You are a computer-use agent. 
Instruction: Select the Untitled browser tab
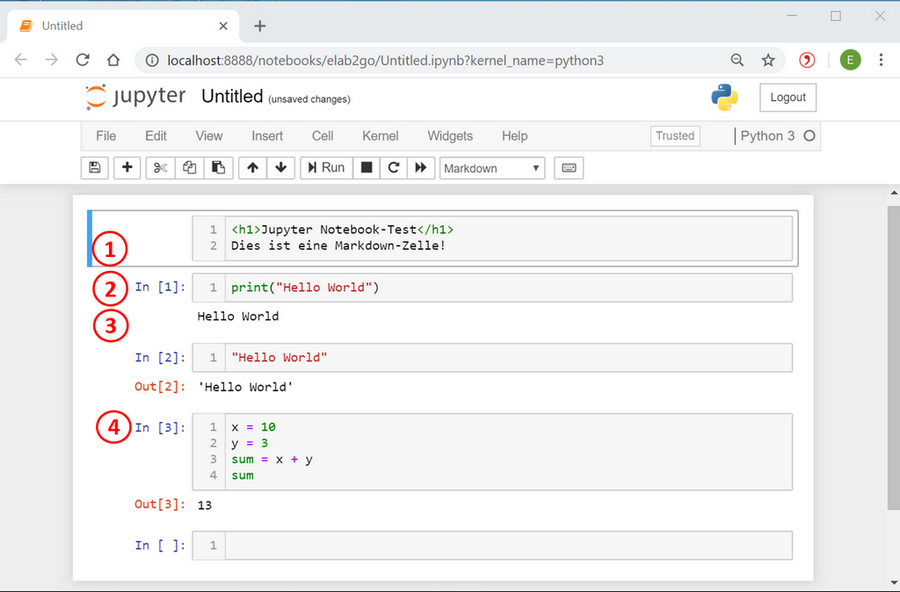click(123, 26)
